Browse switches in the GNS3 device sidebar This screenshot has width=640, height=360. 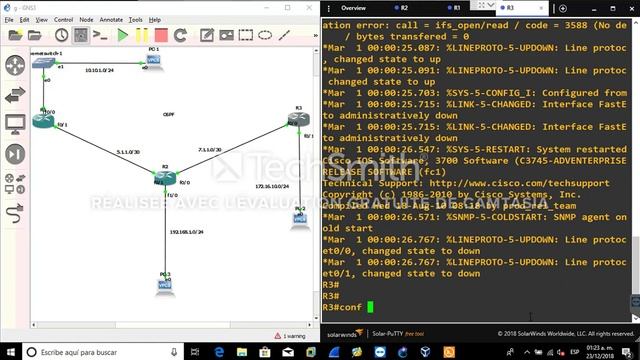15,95
